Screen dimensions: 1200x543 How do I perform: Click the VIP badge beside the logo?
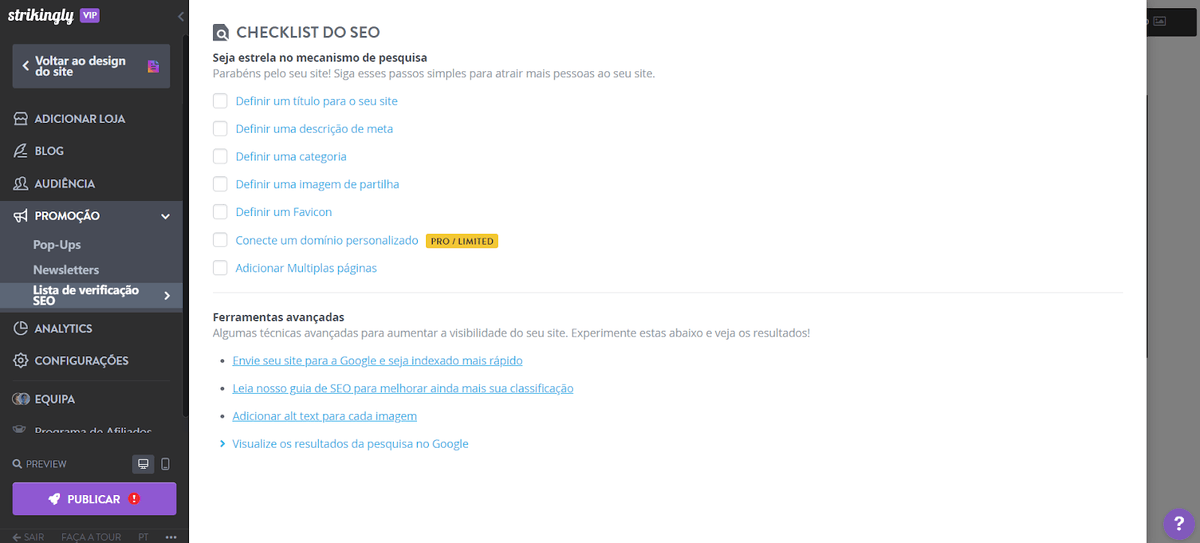point(89,15)
